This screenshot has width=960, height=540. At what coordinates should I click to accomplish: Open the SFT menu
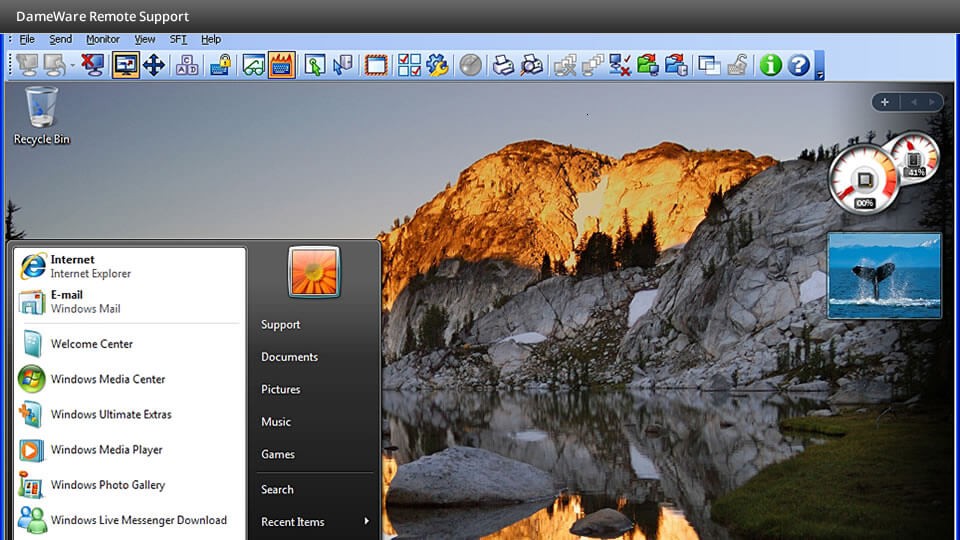pos(178,39)
